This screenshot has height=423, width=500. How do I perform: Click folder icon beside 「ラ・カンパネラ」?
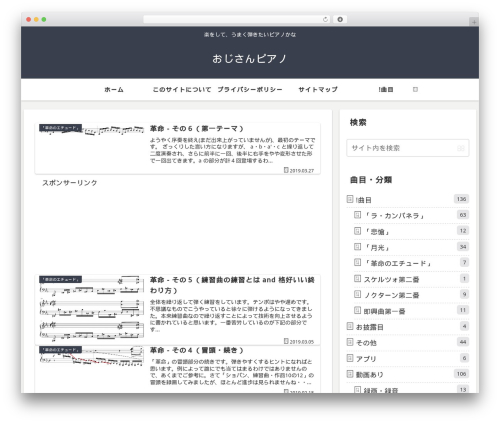[357, 215]
